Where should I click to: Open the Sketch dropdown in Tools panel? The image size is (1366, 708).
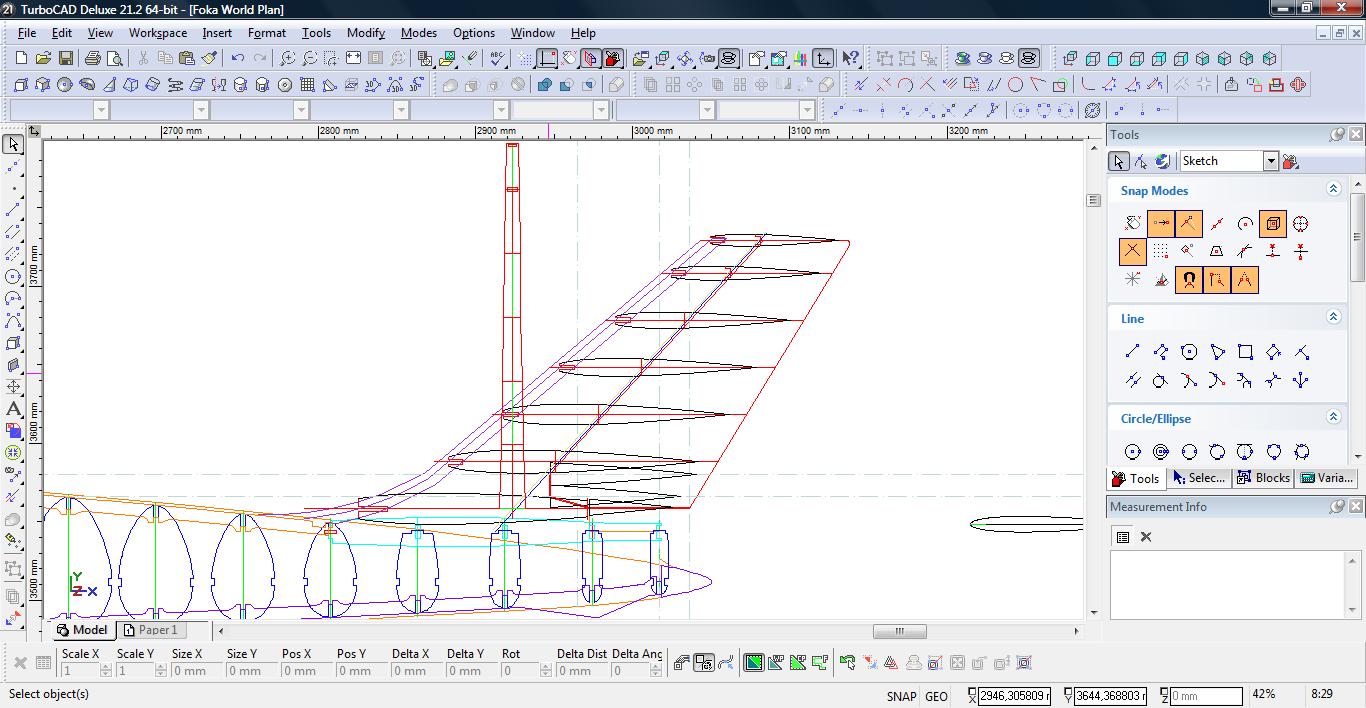tap(1270, 161)
